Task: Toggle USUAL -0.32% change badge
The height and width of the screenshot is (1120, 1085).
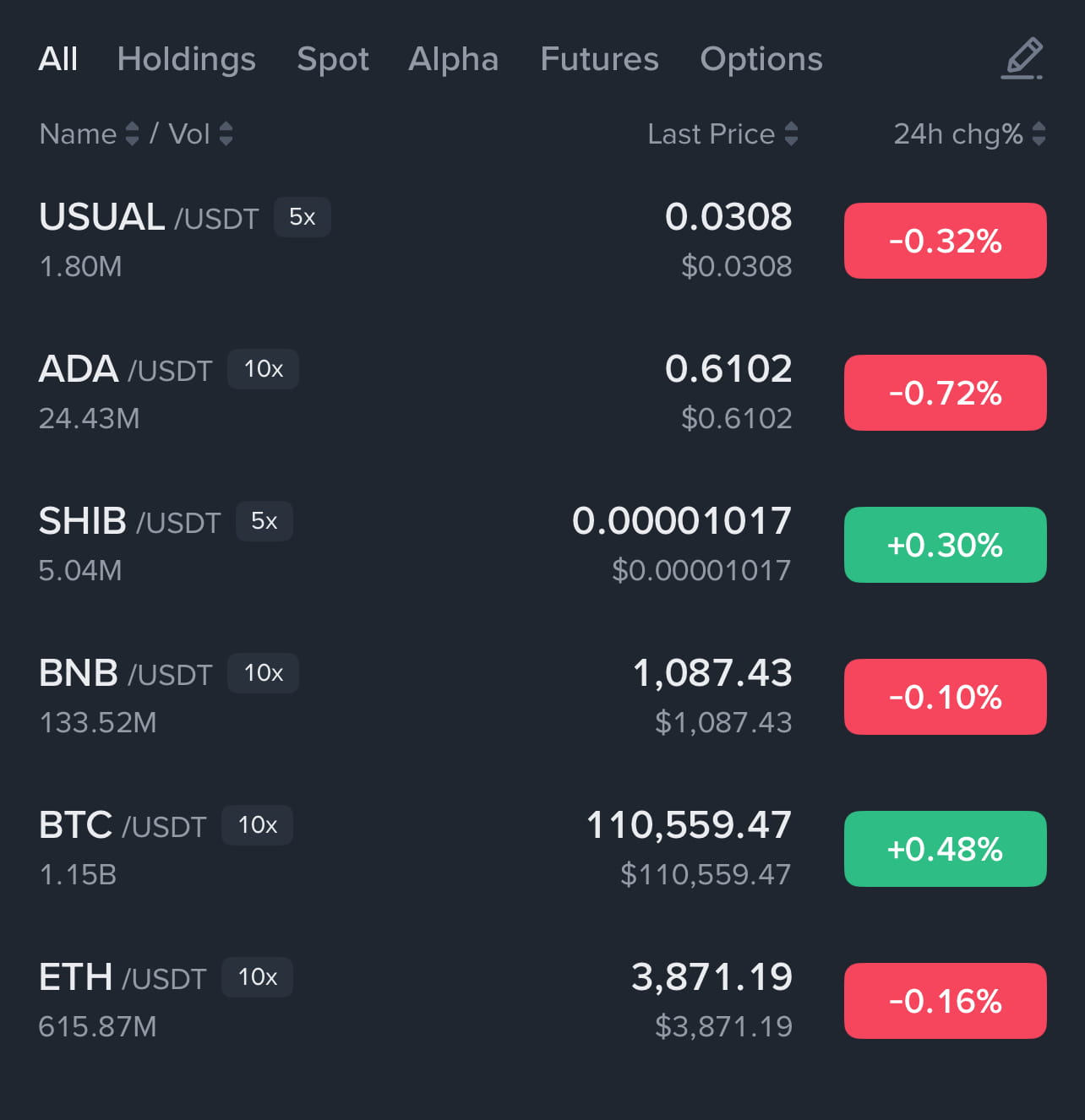Action: 945,241
